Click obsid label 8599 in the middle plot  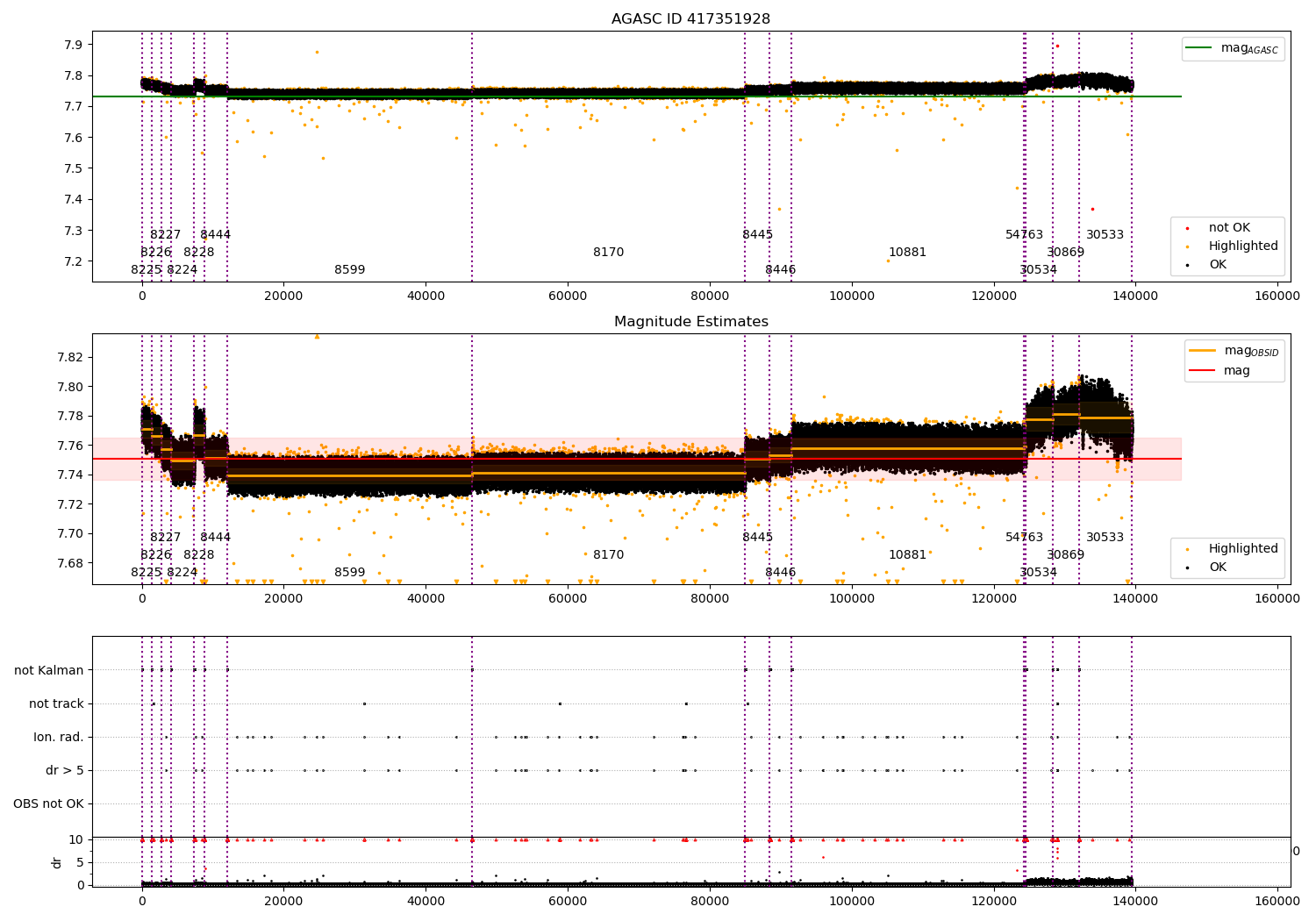[349, 573]
